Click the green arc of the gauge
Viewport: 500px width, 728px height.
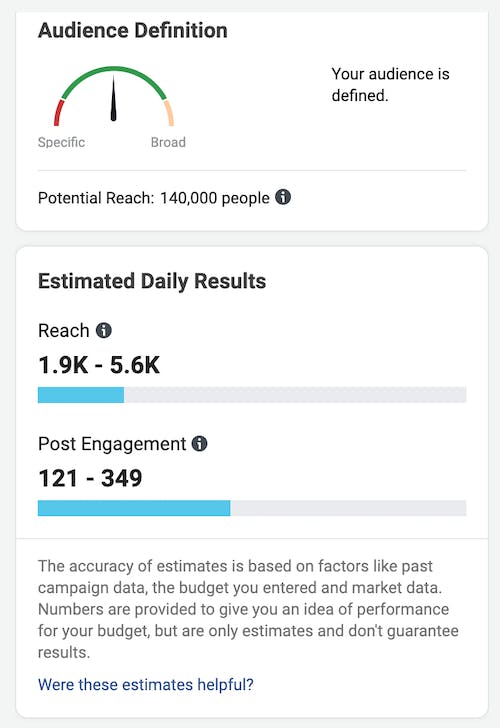[113, 71]
